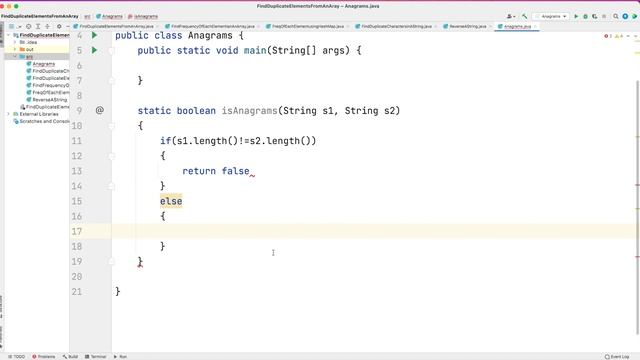The width and height of the screenshot is (640, 360).
Task: Open the user account dropdown icon
Action: (511, 16)
